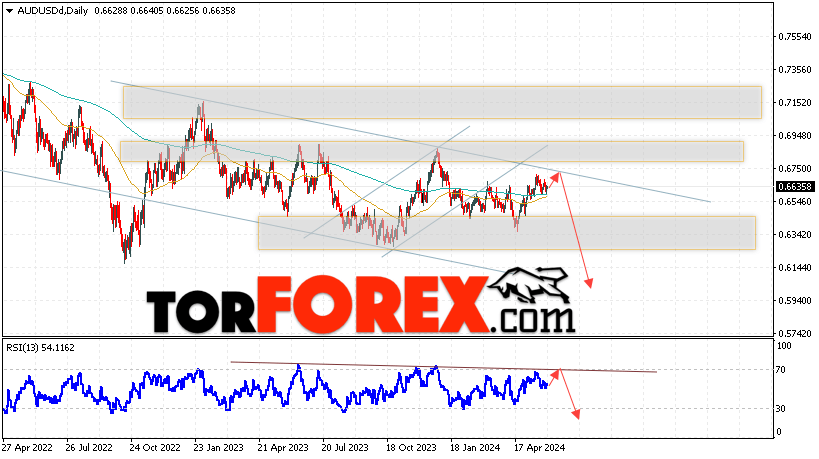Click the 0.71520 price axis value

[x=794, y=102]
